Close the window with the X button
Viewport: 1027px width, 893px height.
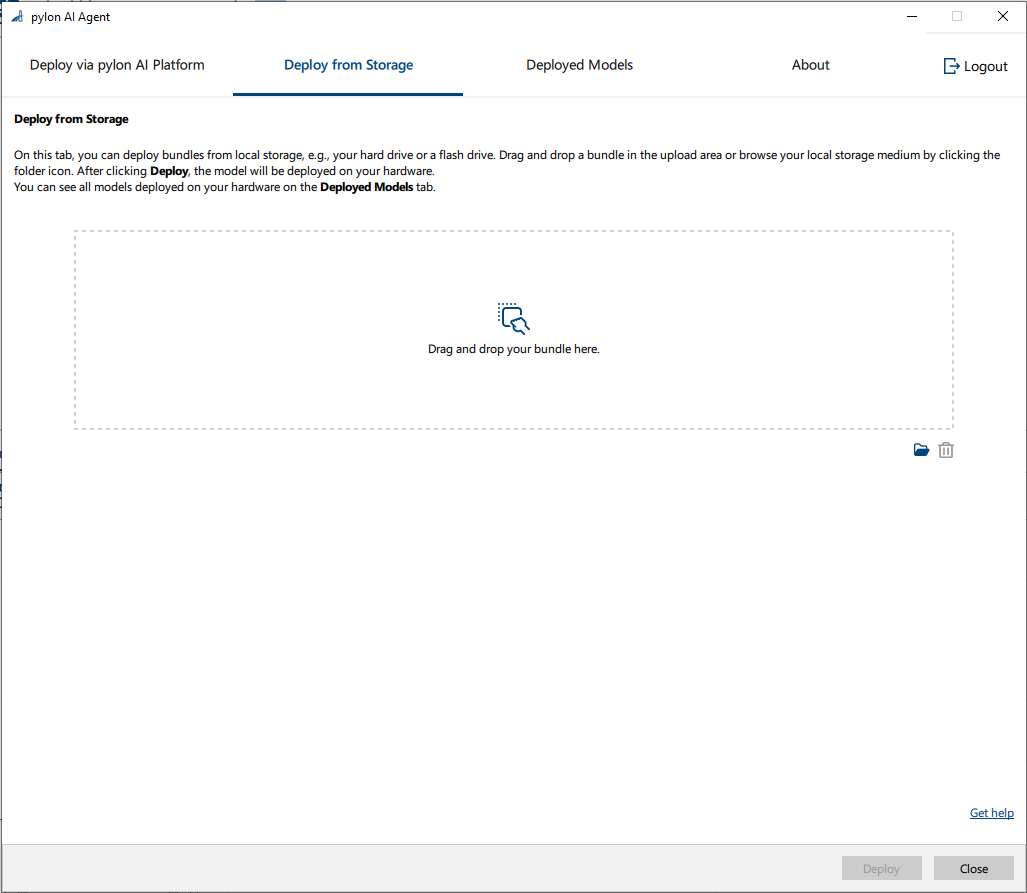1003,16
